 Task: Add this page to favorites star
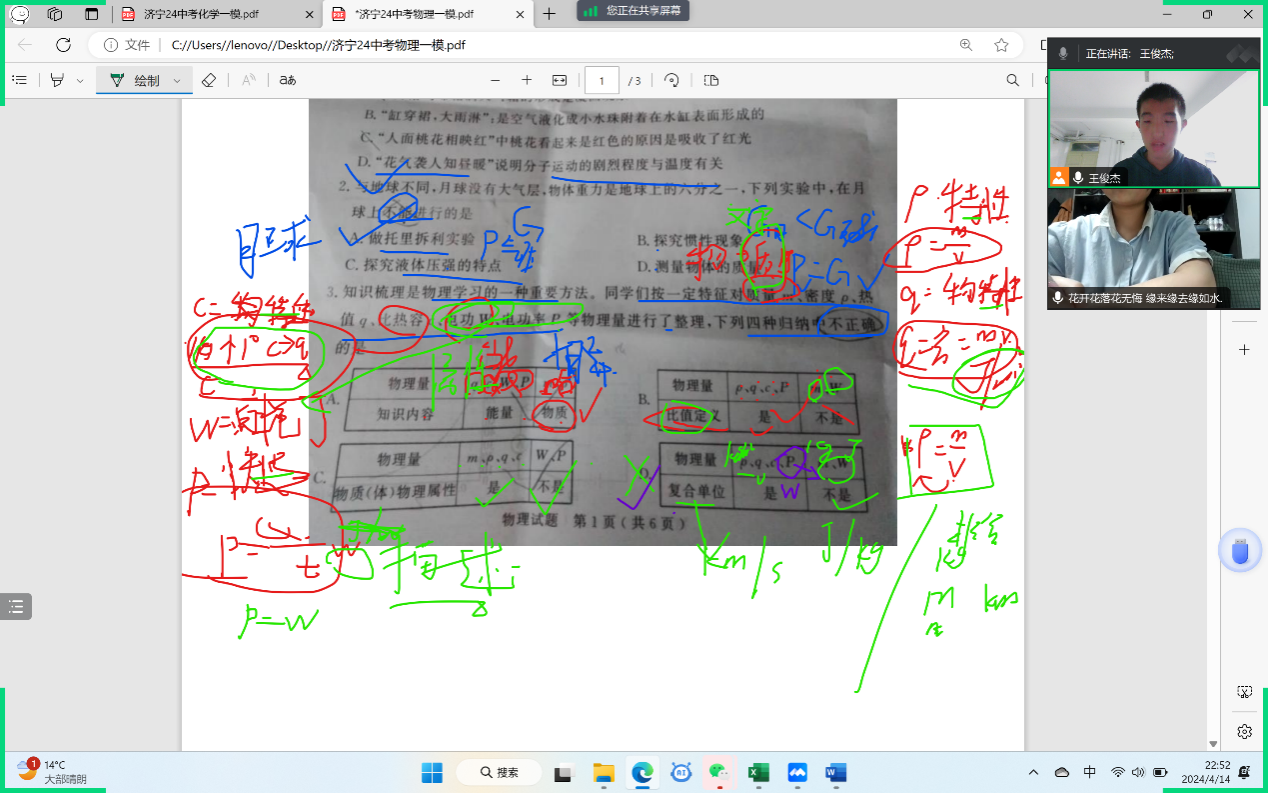1001,45
